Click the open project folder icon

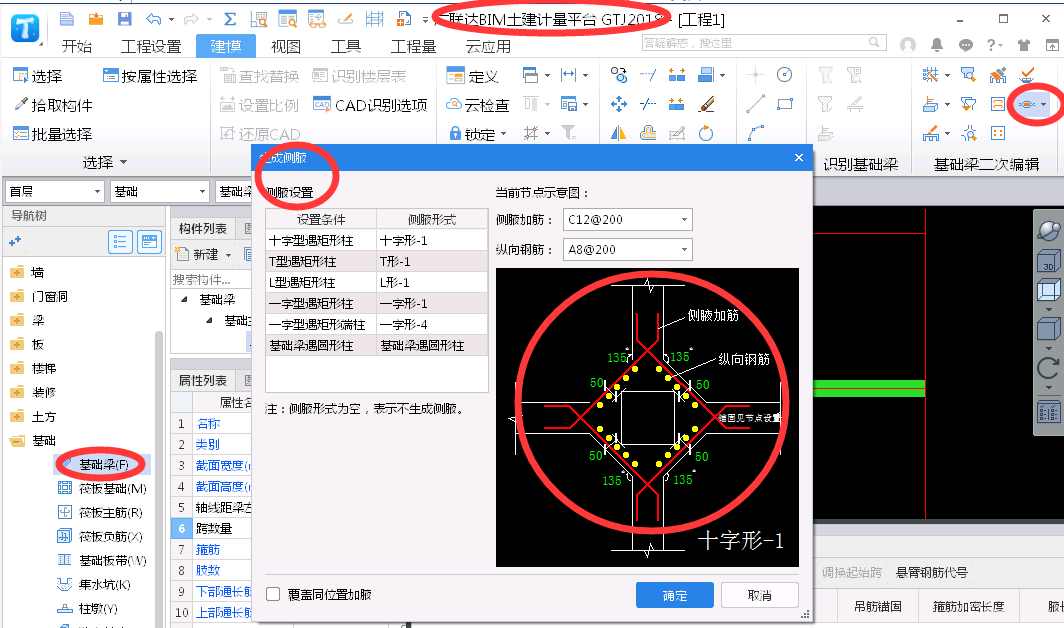point(96,18)
